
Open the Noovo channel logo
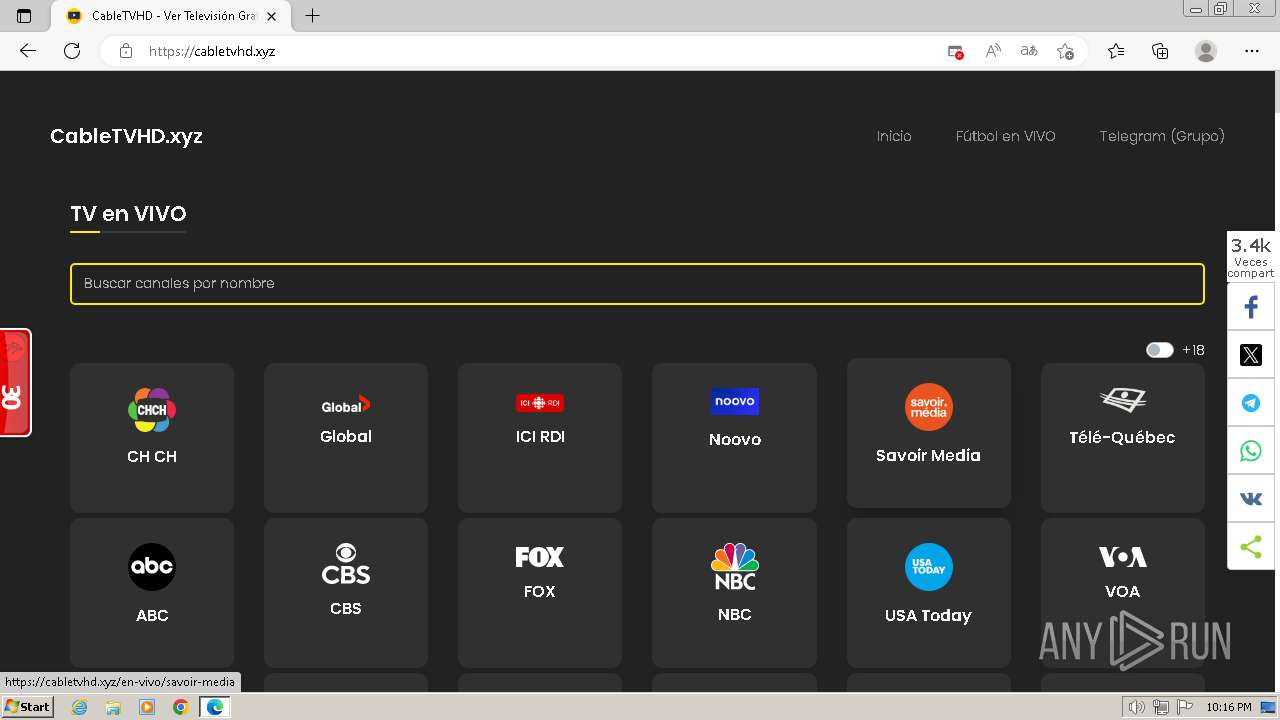point(735,401)
